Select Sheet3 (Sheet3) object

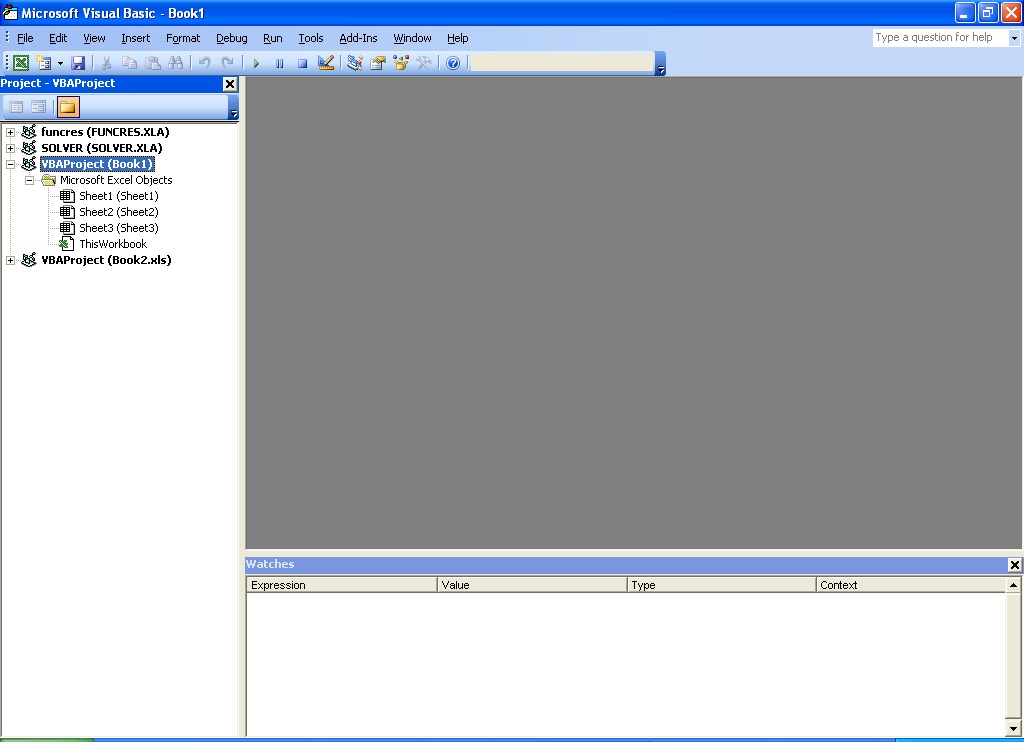point(119,228)
